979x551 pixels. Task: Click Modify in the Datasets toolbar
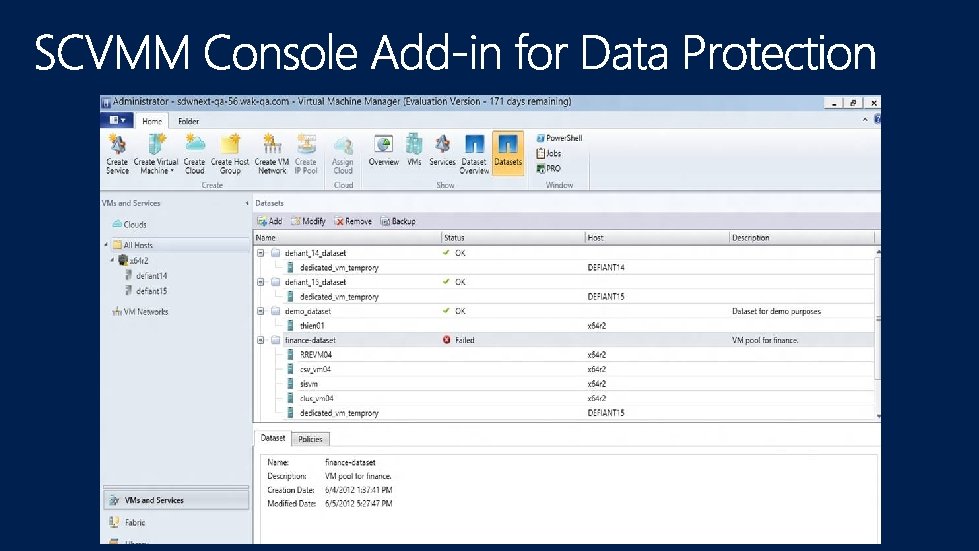(x=308, y=221)
